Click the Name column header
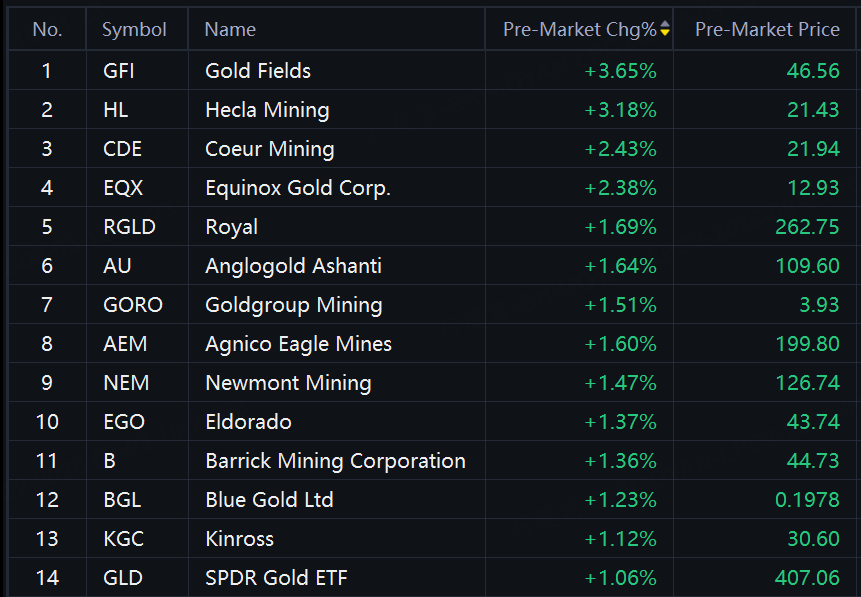861x597 pixels. (x=230, y=30)
